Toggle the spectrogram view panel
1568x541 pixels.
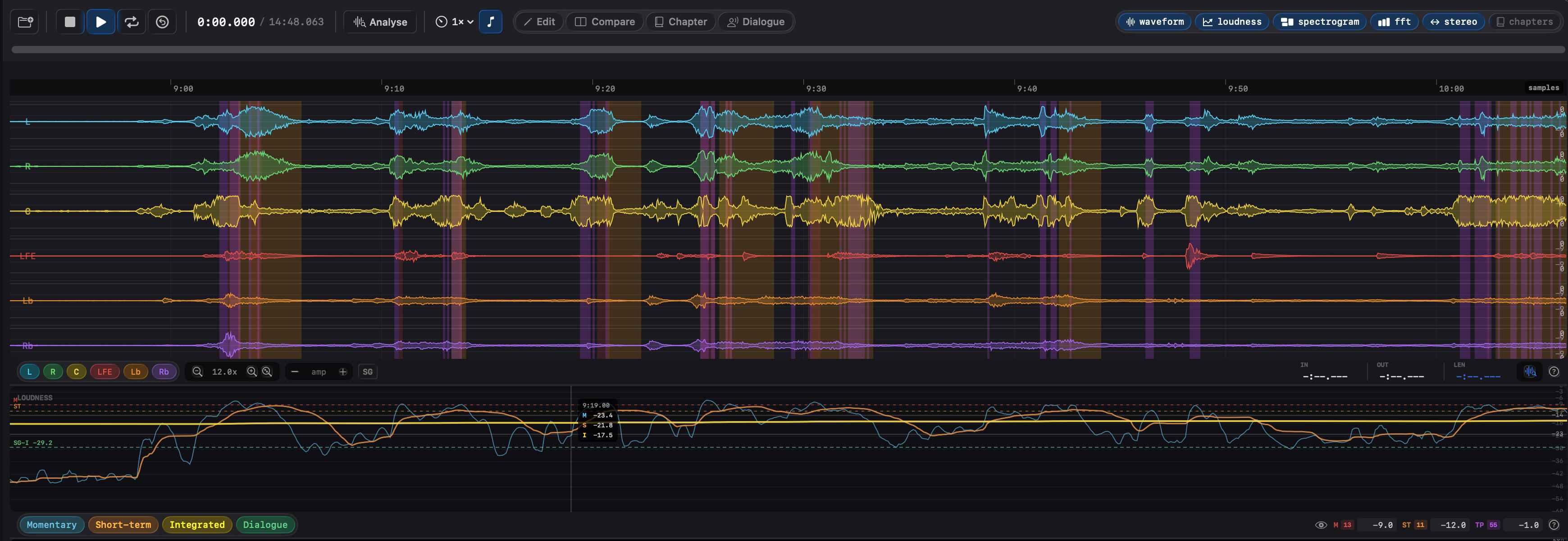(1320, 22)
